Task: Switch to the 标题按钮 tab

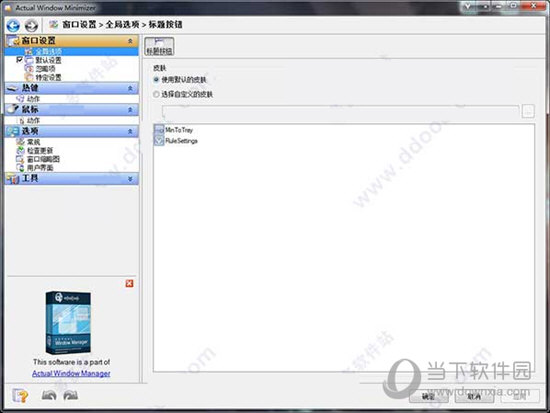Action: point(159,46)
